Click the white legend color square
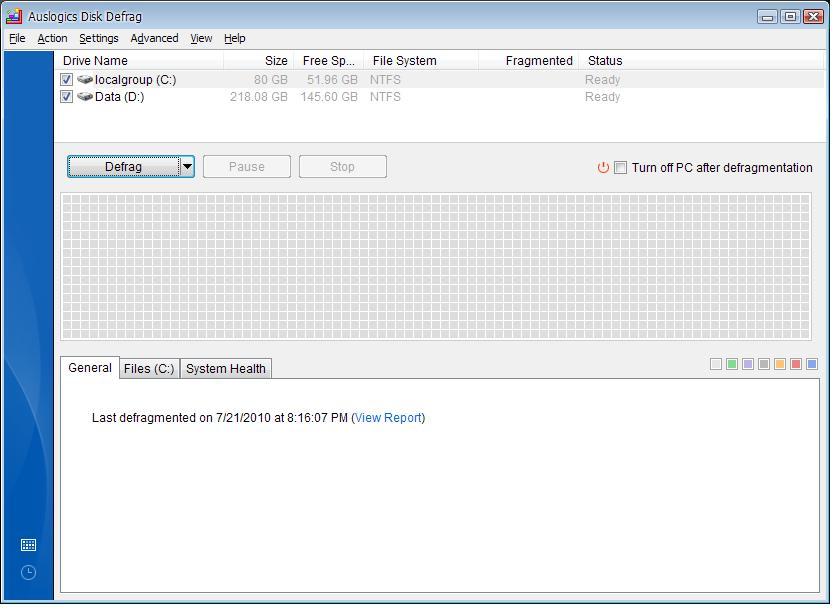834x612 pixels. point(716,364)
